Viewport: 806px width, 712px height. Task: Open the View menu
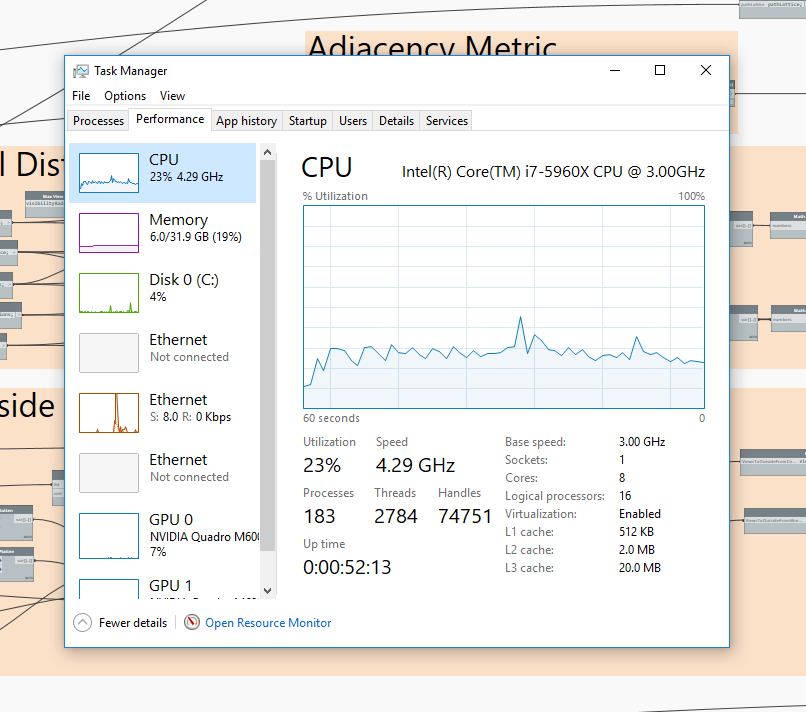tap(172, 96)
